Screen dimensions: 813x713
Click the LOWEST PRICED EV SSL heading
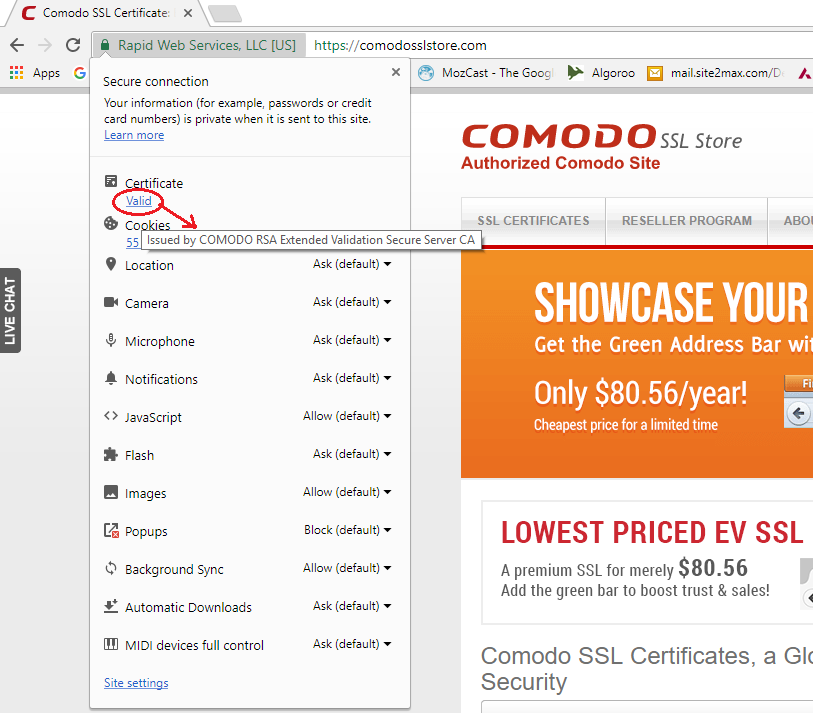[652, 533]
